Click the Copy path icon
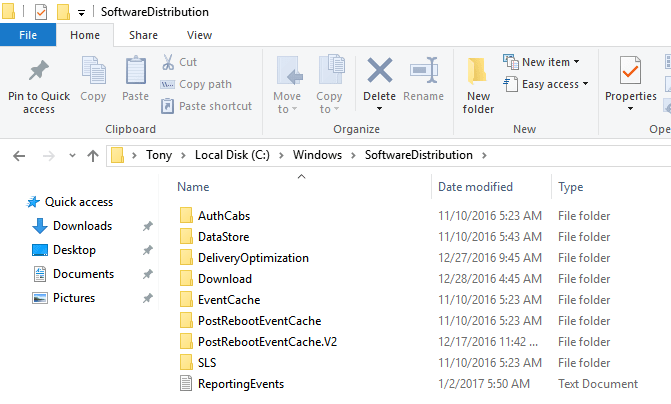671x404 pixels. (167, 84)
